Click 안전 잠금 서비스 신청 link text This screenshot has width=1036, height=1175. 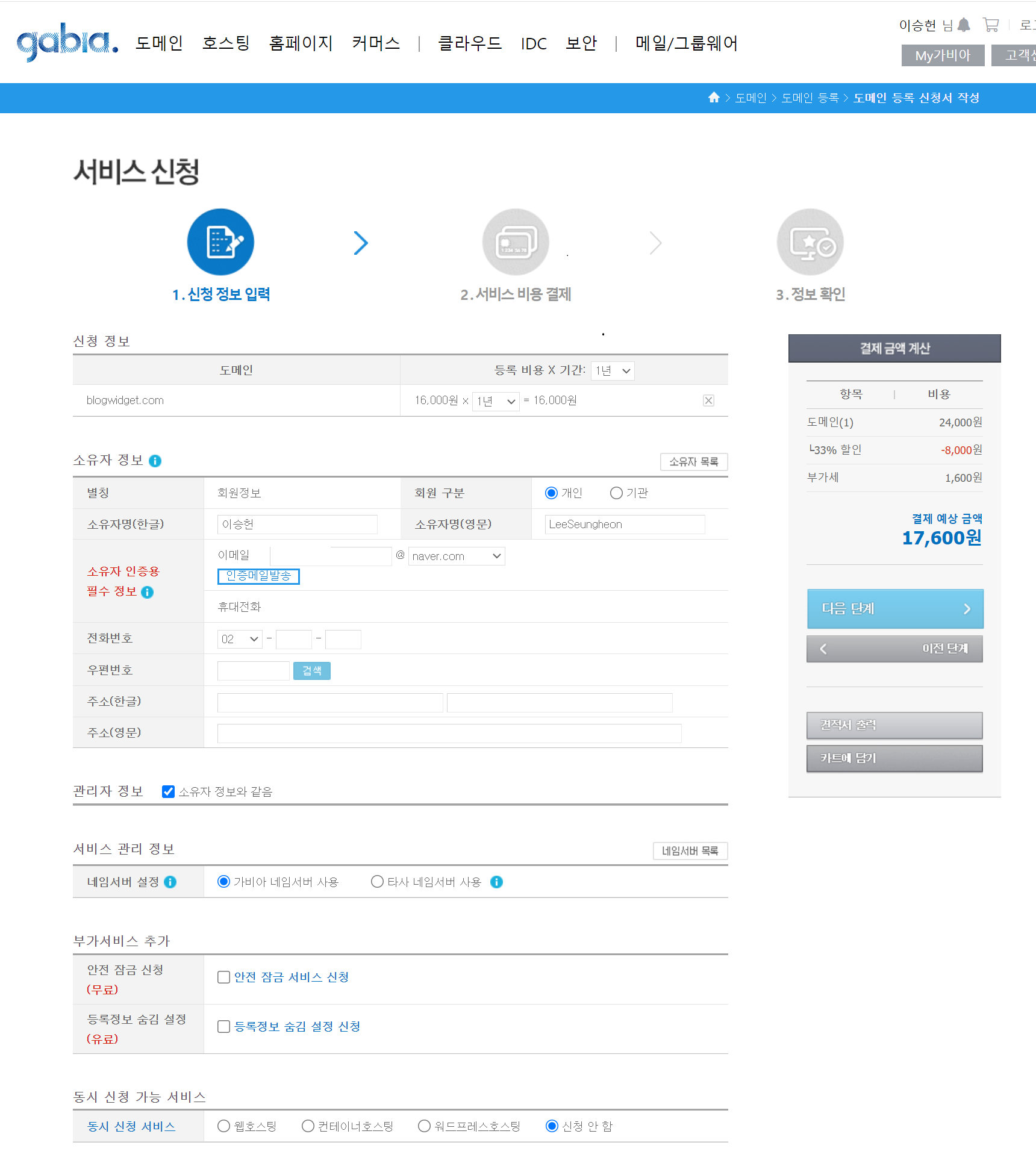(292, 977)
